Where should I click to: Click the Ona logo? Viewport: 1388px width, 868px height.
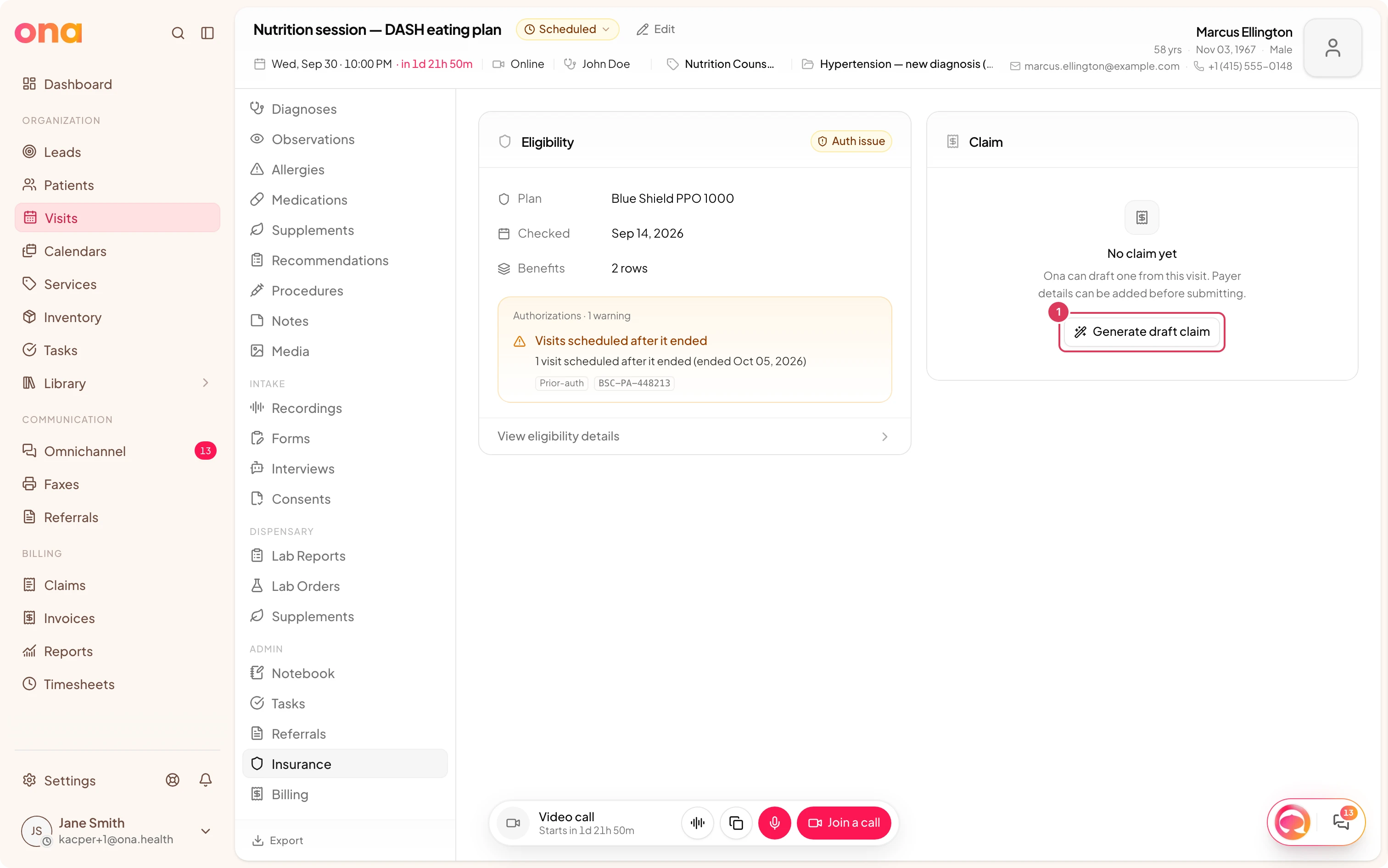pyautogui.click(x=48, y=33)
